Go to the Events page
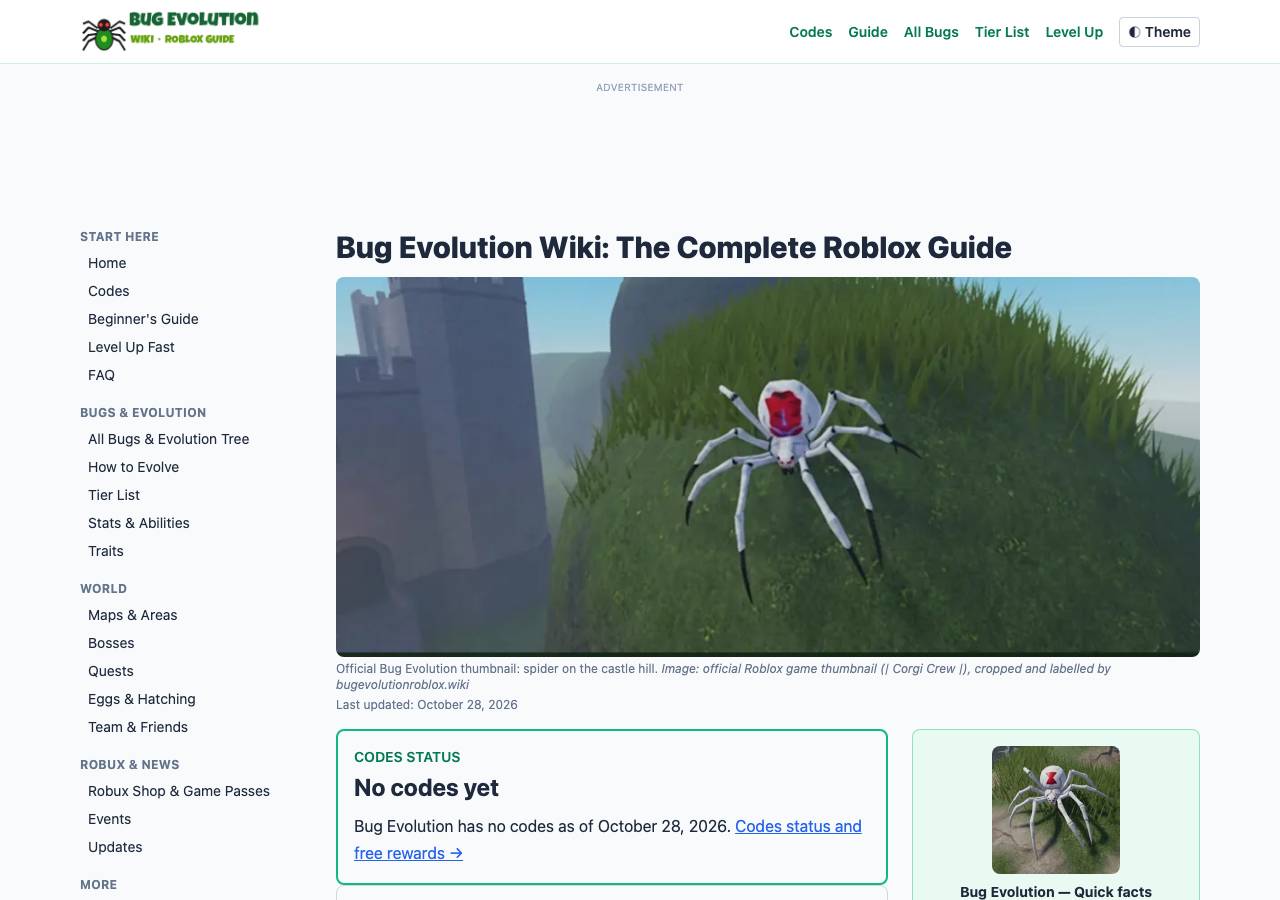 coord(109,819)
